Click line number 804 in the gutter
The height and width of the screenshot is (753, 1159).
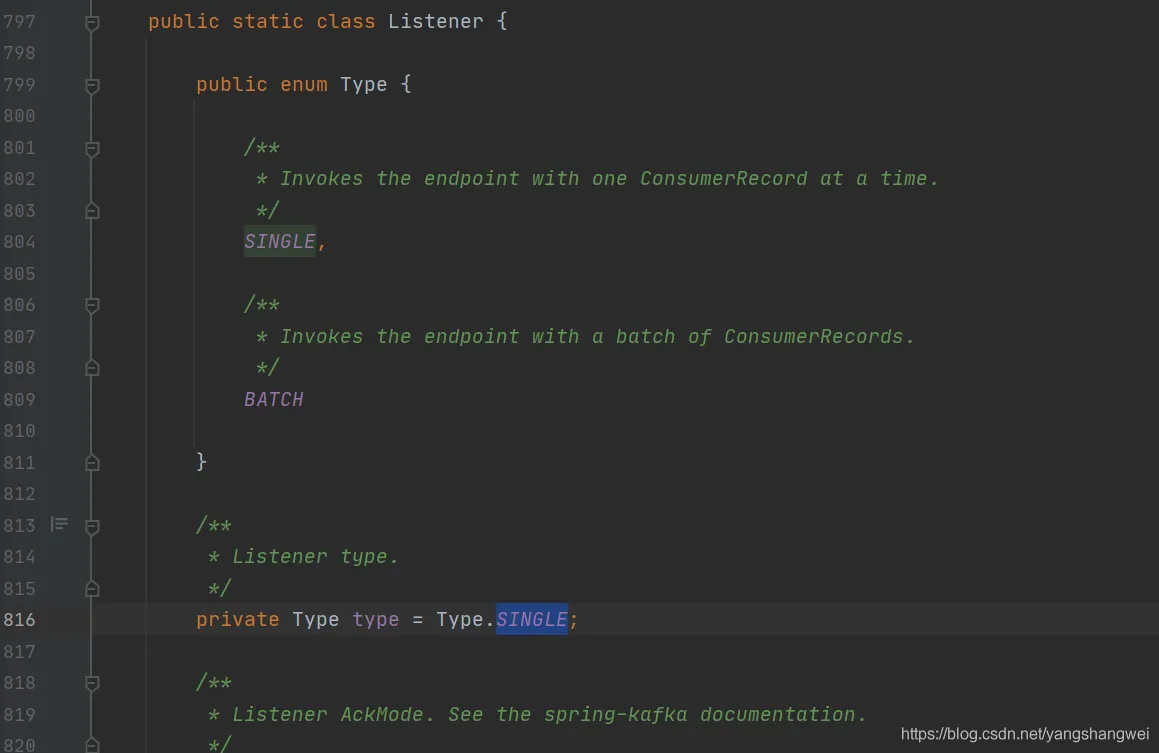tap(19, 242)
